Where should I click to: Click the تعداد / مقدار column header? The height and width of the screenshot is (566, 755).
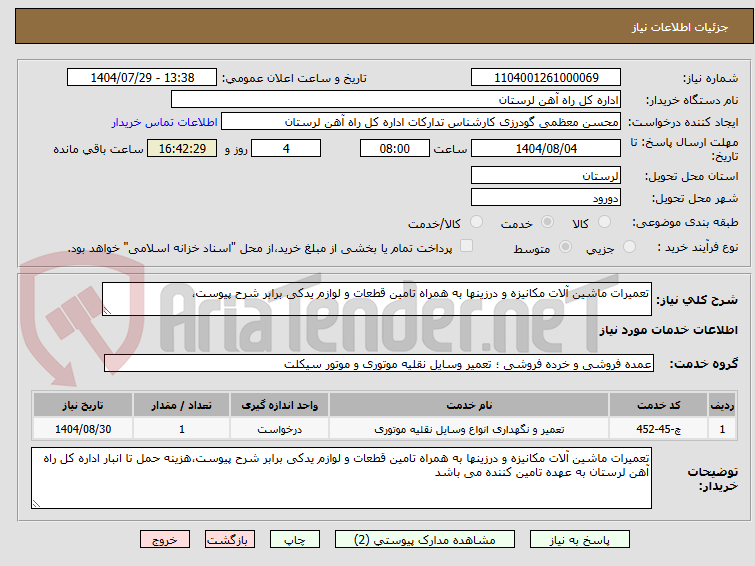tap(182, 405)
